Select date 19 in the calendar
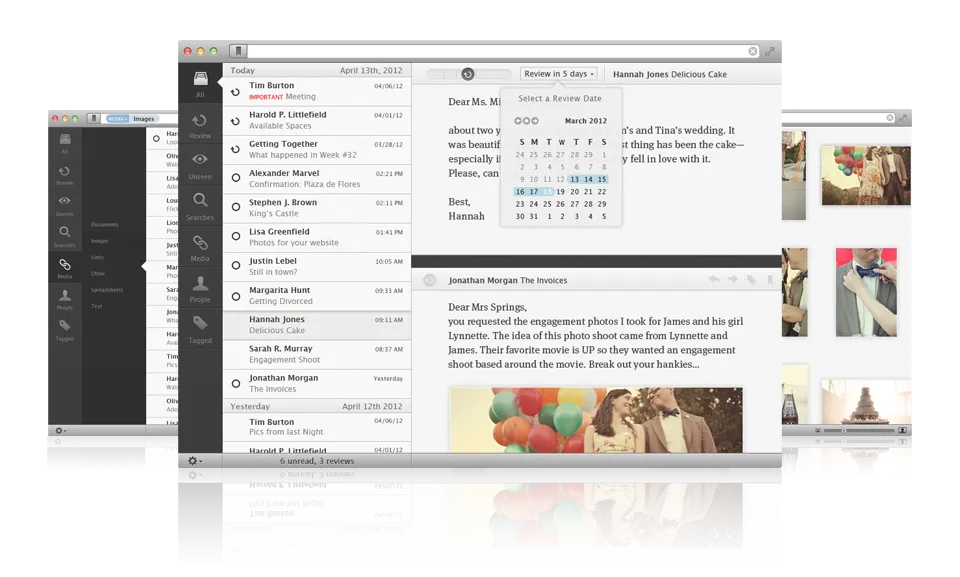The width and height of the screenshot is (960, 577). tap(560, 192)
